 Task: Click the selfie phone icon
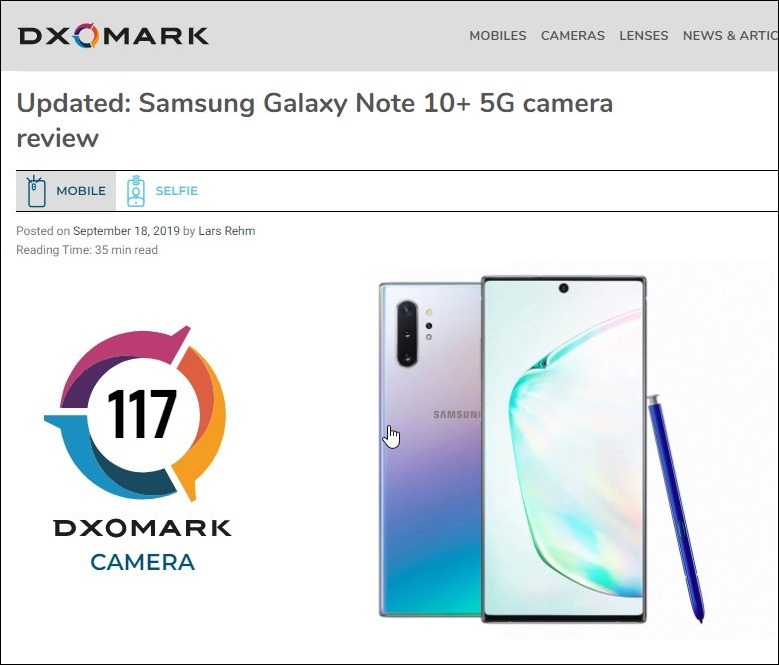pyautogui.click(x=136, y=191)
